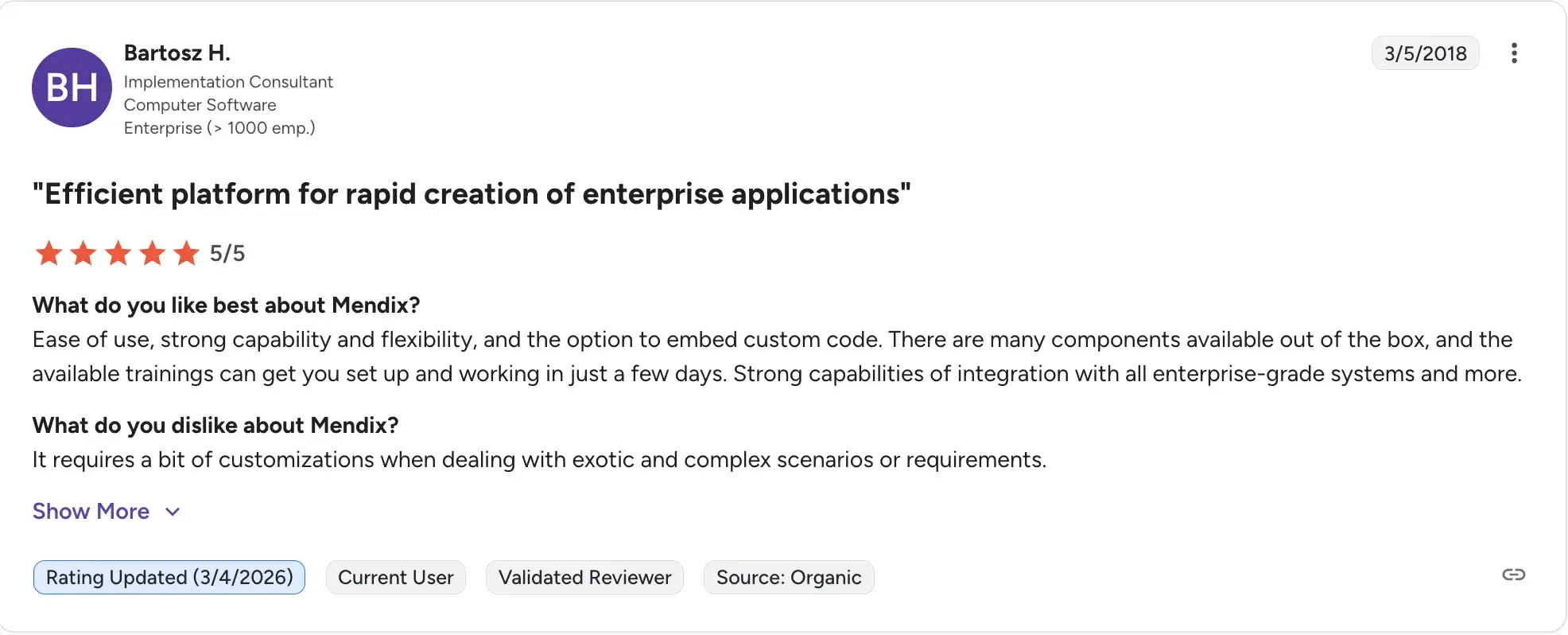Click the third star in the rating

[118, 253]
